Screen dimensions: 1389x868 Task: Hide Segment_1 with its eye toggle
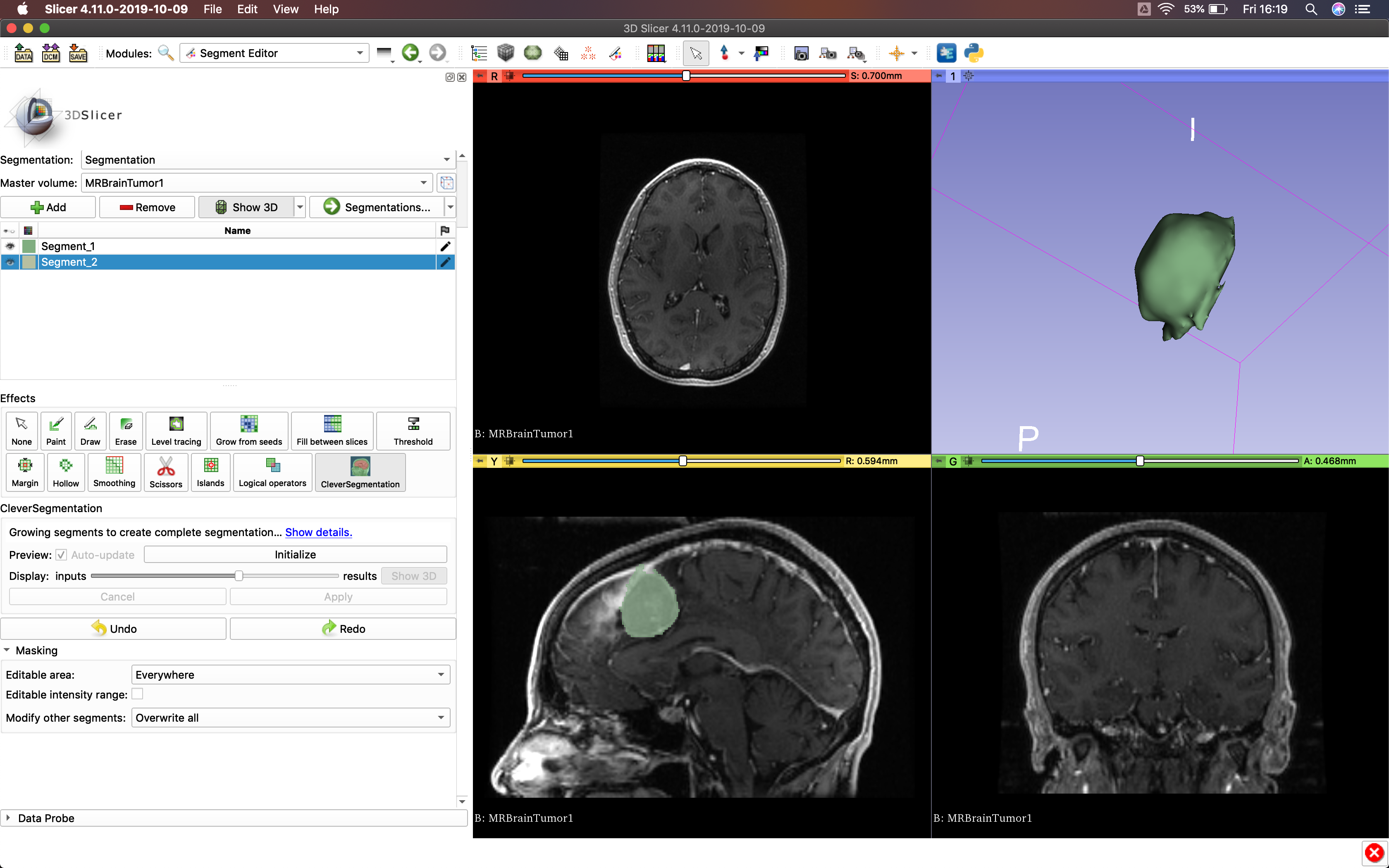pos(10,246)
